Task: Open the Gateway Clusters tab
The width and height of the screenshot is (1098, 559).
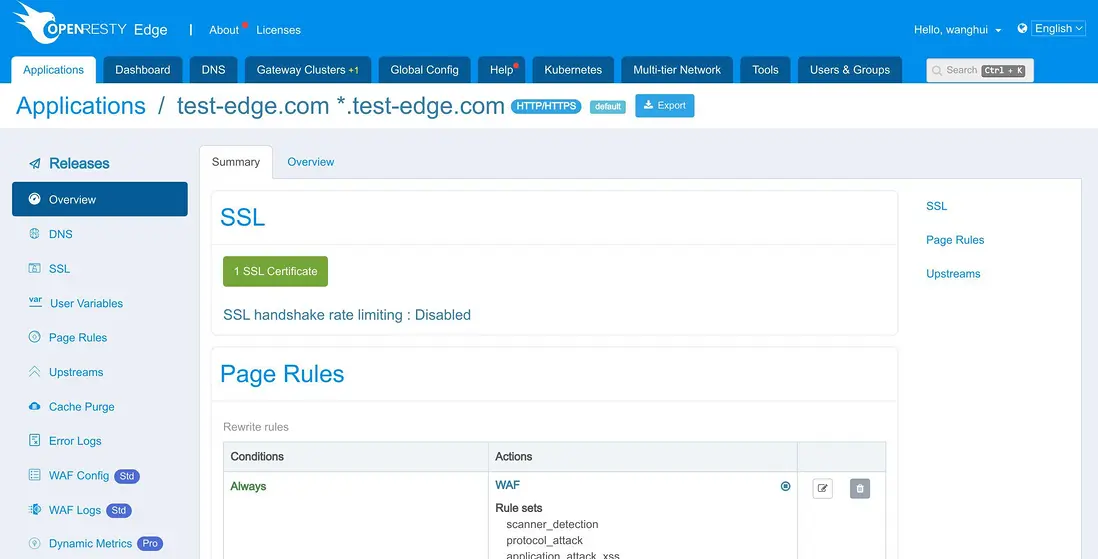Action: click(307, 70)
